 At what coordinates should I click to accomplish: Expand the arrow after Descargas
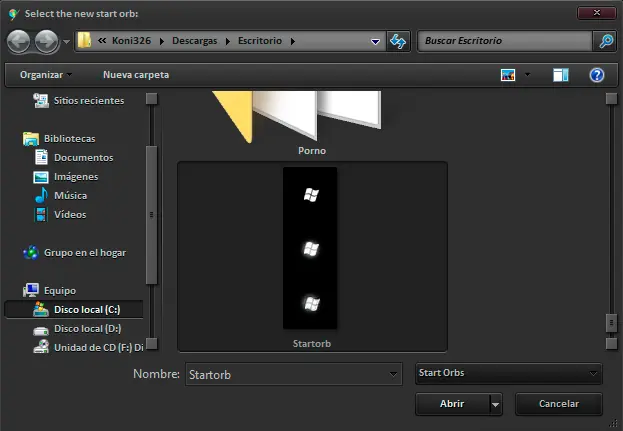[x=228, y=41]
